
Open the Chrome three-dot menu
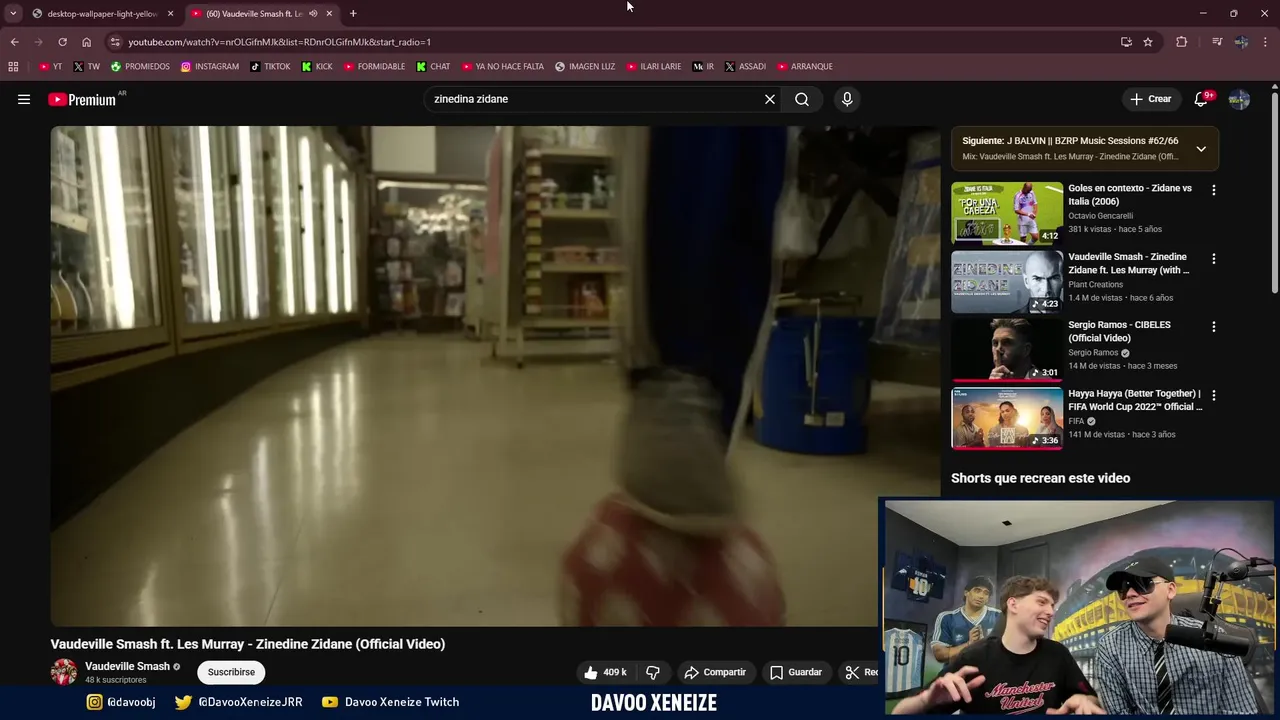pyautogui.click(x=1266, y=42)
